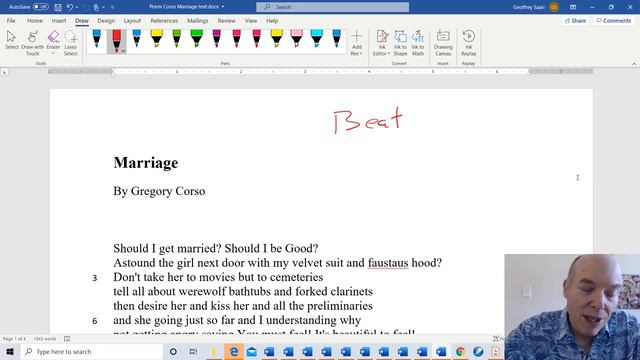
Task: Expand the document file name dropdown
Action: pos(223,7)
